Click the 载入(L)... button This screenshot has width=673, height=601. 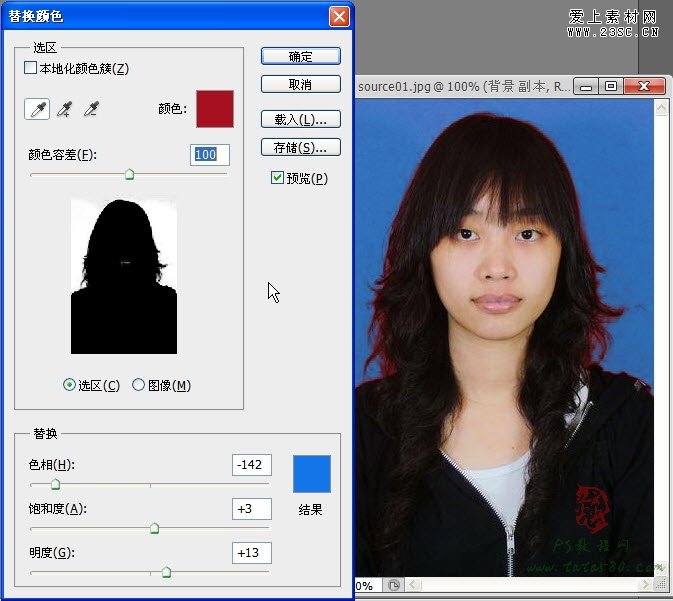pos(300,120)
